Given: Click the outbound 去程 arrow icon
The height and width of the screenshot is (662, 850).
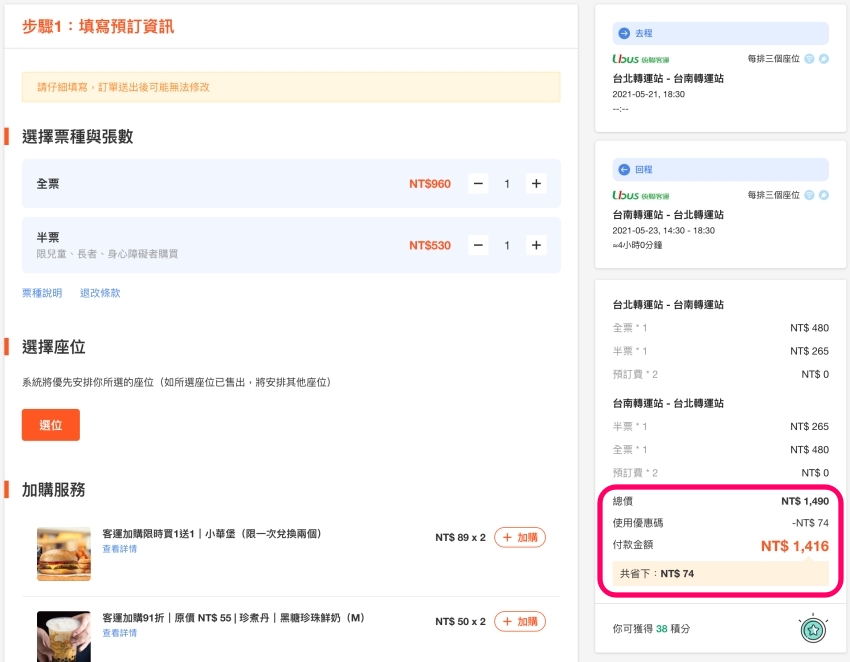Looking at the screenshot, I should [624, 33].
